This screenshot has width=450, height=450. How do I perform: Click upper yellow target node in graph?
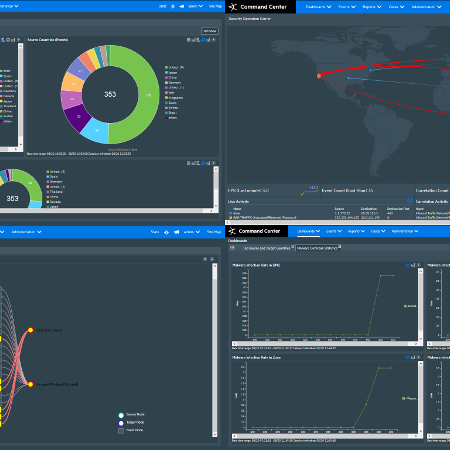30,330
